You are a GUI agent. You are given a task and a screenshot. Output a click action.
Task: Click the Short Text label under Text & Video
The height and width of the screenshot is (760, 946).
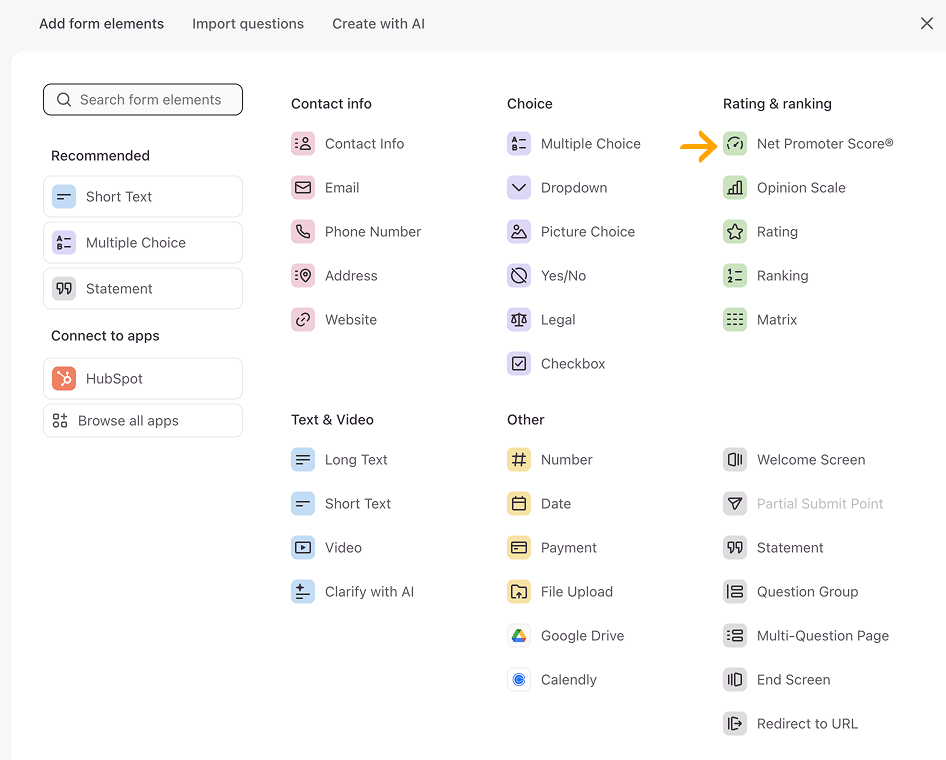click(x=358, y=504)
